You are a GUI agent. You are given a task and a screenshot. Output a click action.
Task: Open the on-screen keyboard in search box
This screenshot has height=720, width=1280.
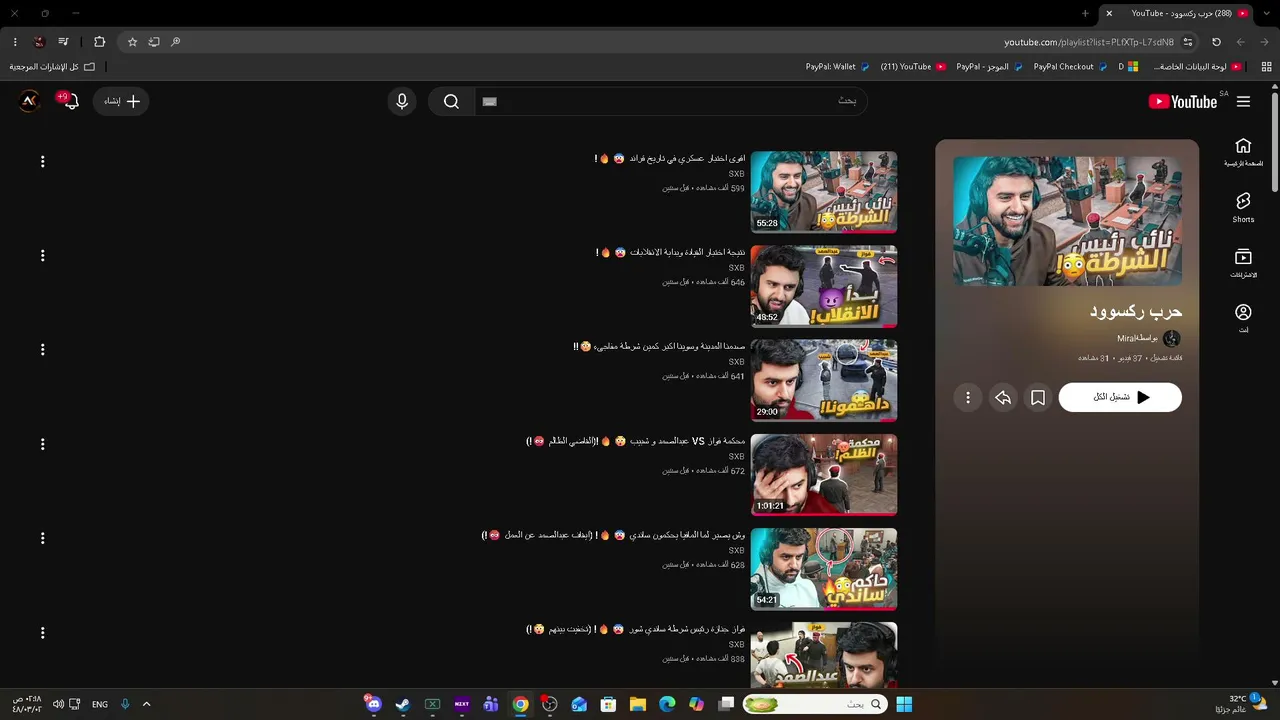[x=489, y=101]
